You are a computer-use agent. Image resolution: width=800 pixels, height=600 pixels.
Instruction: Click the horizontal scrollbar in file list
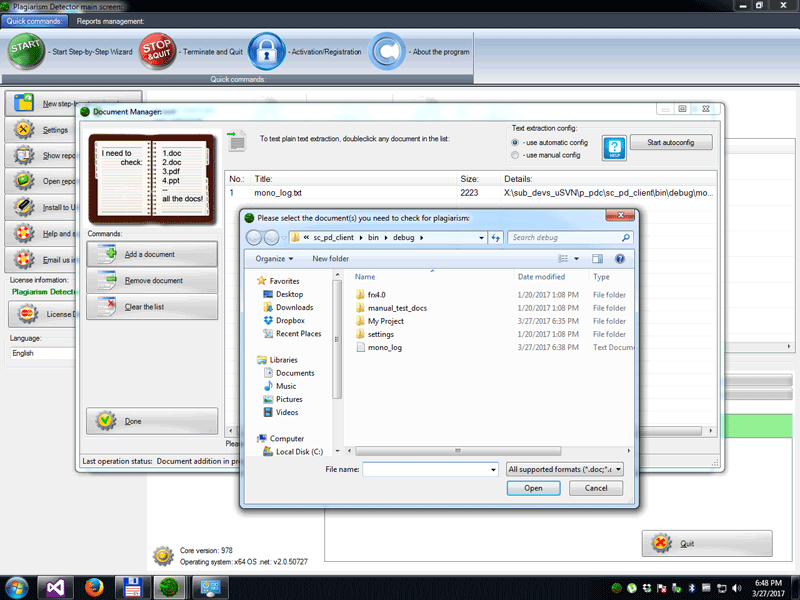point(458,451)
